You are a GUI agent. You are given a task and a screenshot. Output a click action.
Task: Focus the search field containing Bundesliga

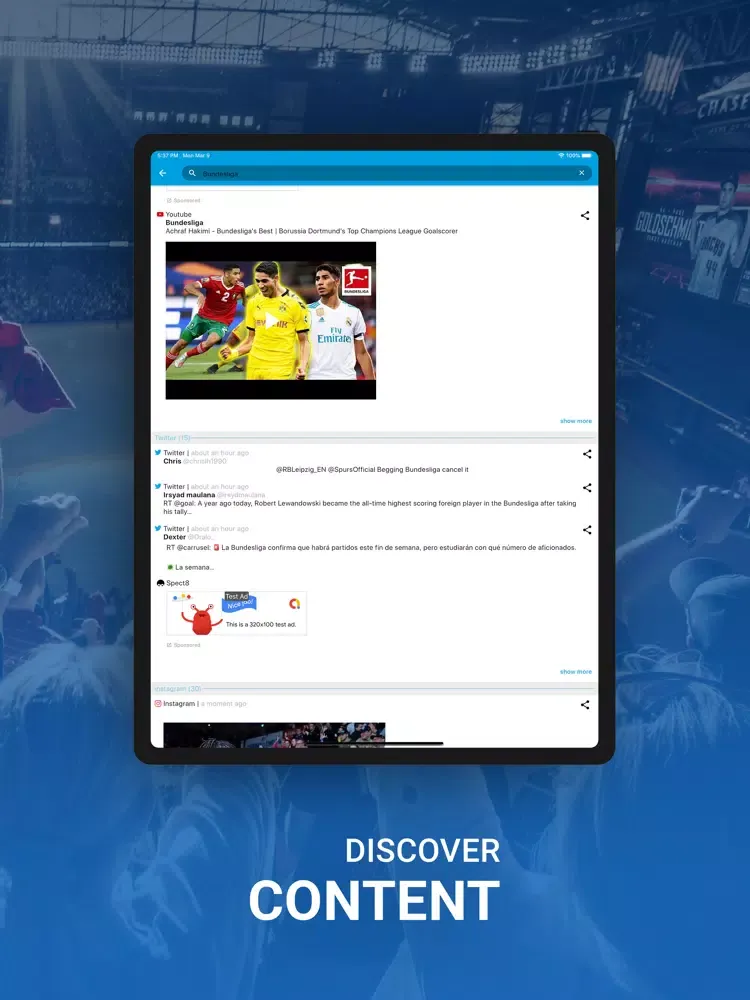(x=380, y=173)
